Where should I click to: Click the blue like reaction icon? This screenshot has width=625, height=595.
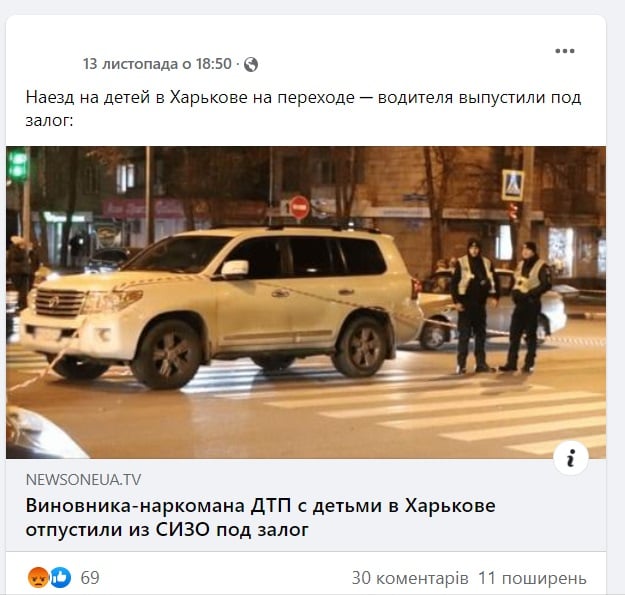tap(61, 577)
